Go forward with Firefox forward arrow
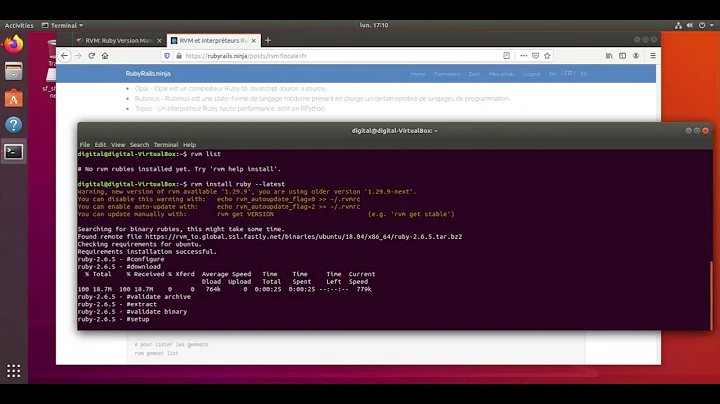This screenshot has width=720, height=404. point(78,56)
